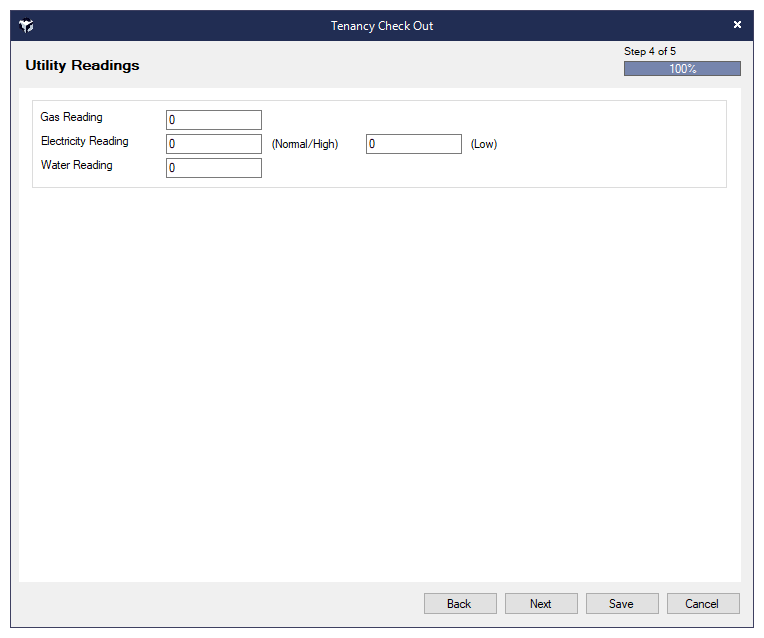Save the utility readings
Image resolution: width=764 pixels, height=638 pixels.
click(622, 604)
